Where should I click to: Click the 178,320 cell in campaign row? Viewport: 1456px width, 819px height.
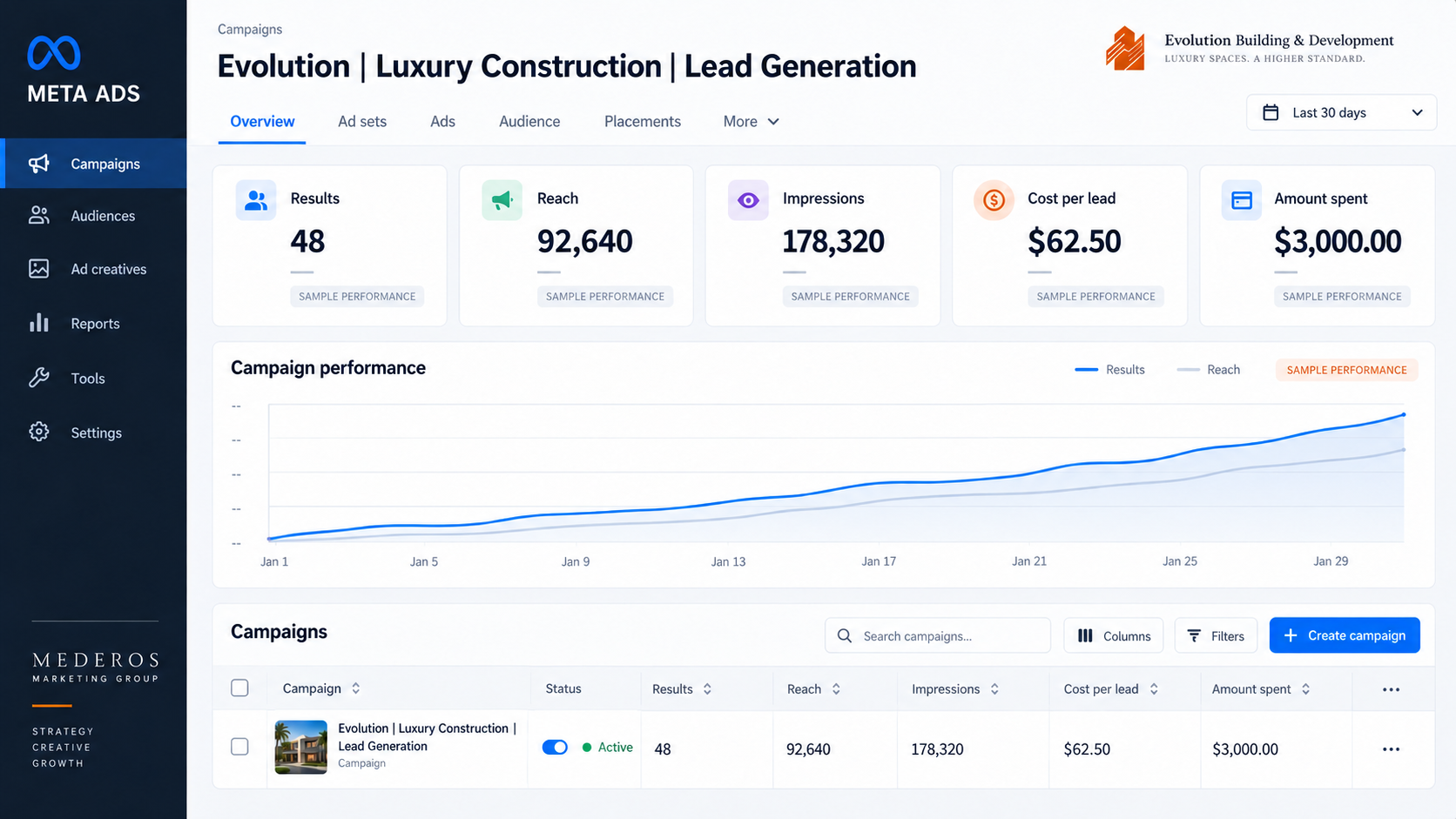point(937,749)
